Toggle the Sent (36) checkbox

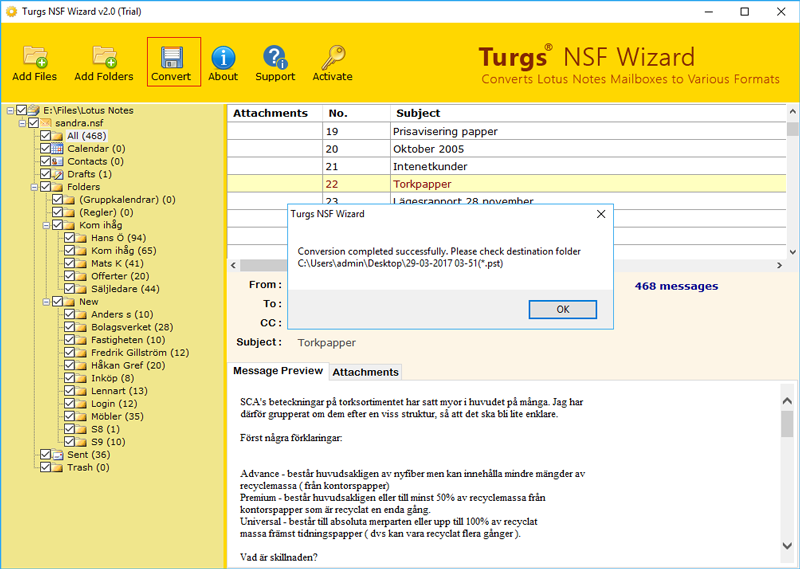pos(45,454)
